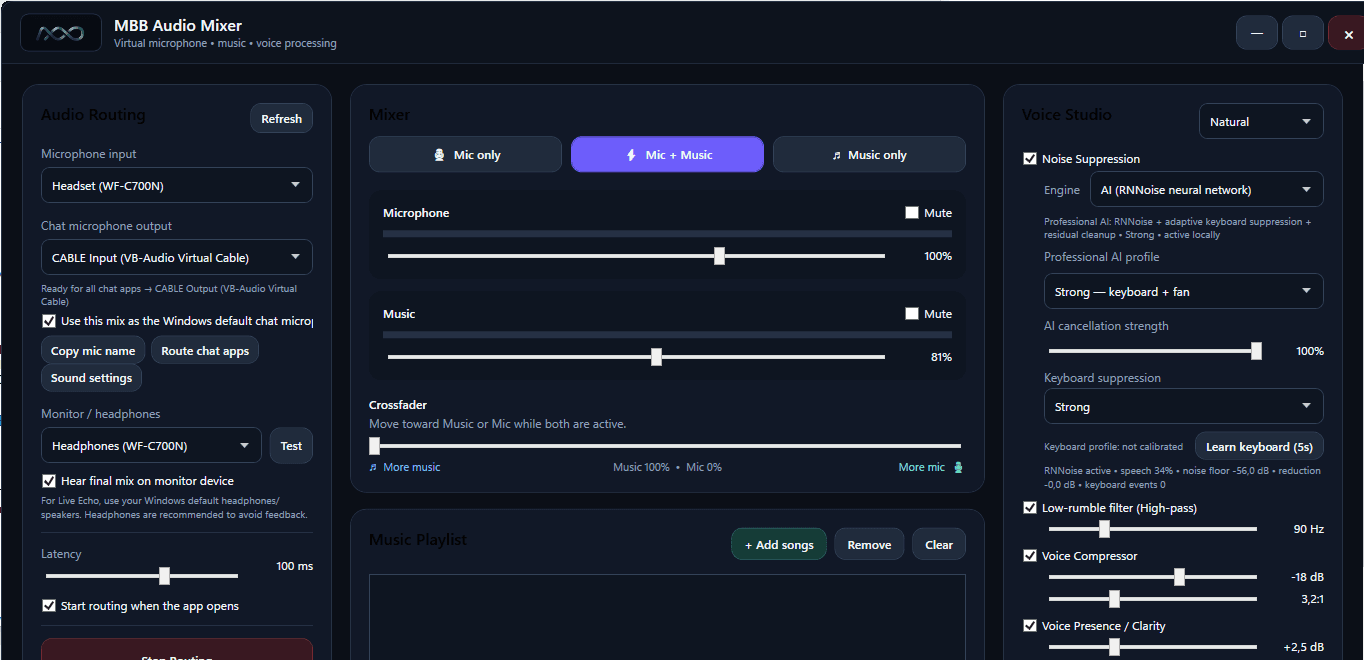Click Refresh in Audio Routing
1364x660 pixels.
[x=282, y=118]
